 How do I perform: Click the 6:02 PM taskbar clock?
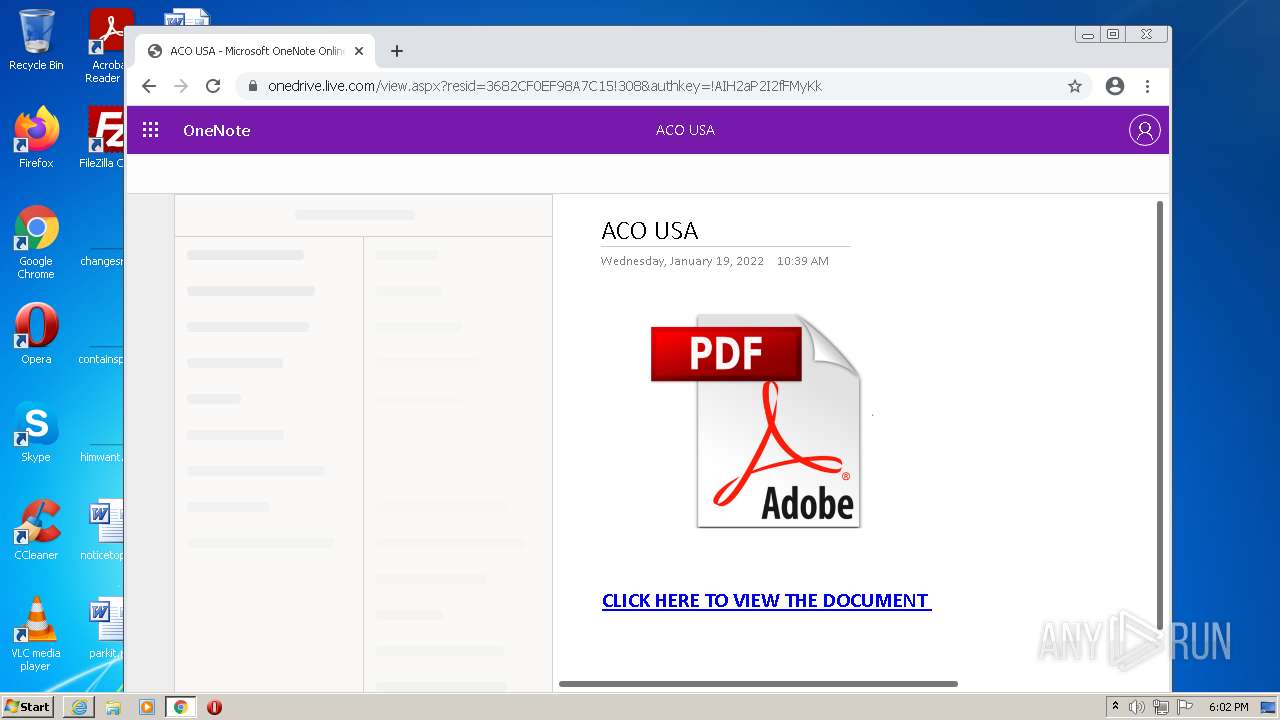[1228, 707]
